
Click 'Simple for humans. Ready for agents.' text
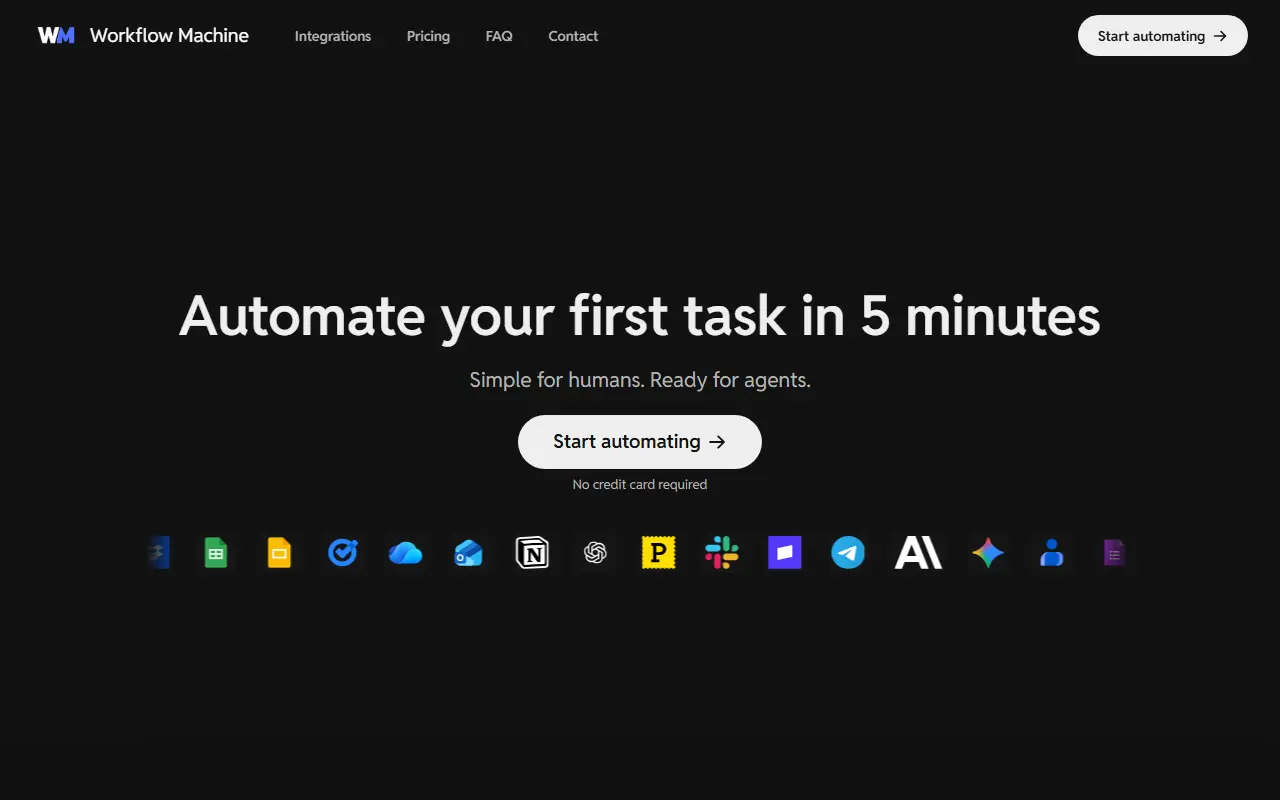pos(640,380)
